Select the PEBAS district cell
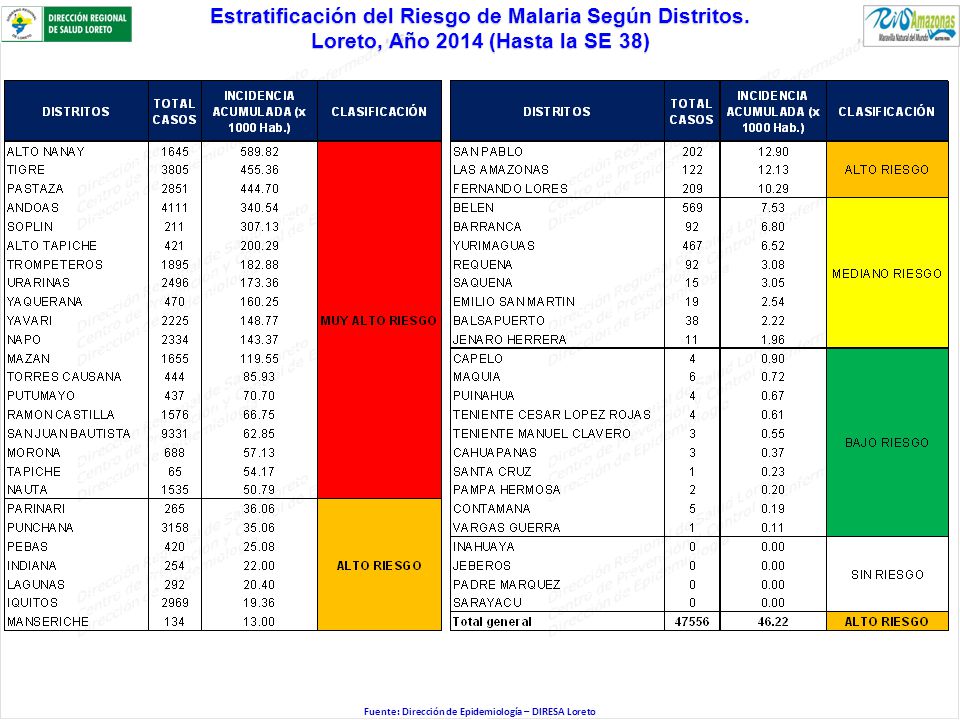Image resolution: width=960 pixels, height=720 pixels. 77,547
